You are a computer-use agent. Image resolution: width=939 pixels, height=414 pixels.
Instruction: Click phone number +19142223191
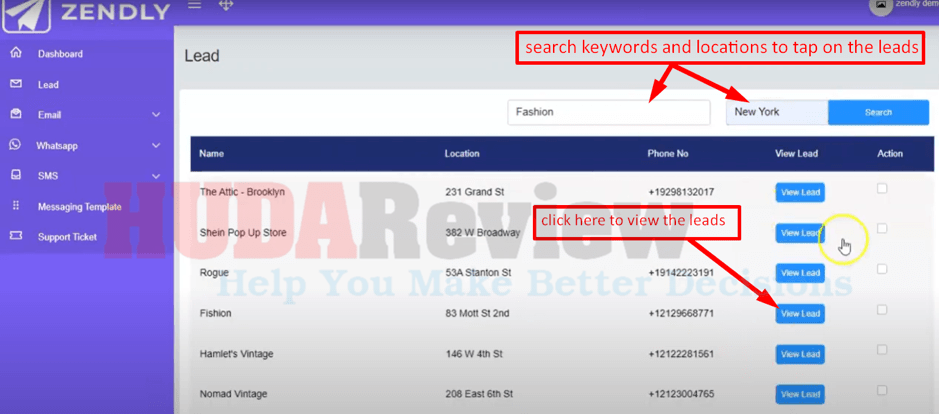[681, 273]
